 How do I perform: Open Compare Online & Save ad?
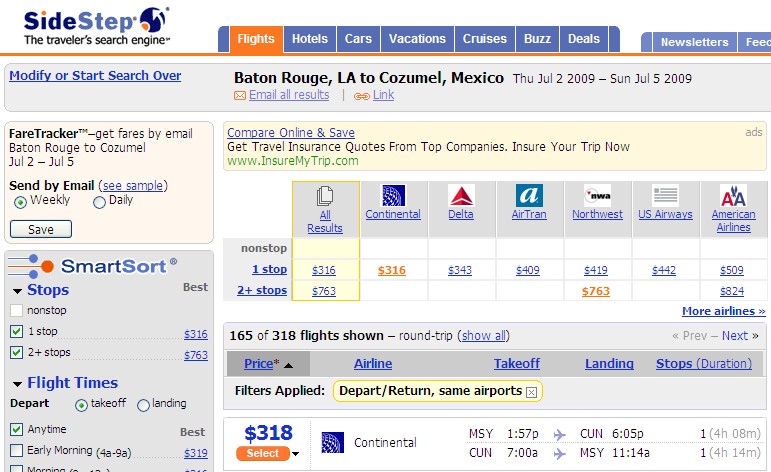click(291, 133)
